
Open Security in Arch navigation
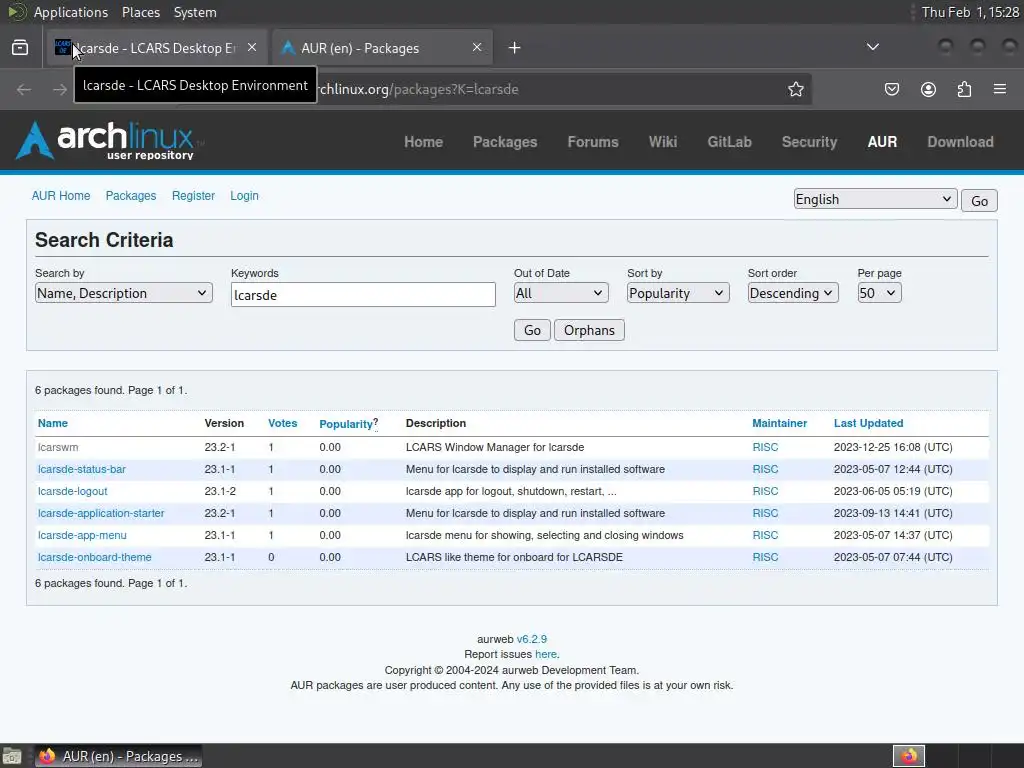(x=809, y=142)
